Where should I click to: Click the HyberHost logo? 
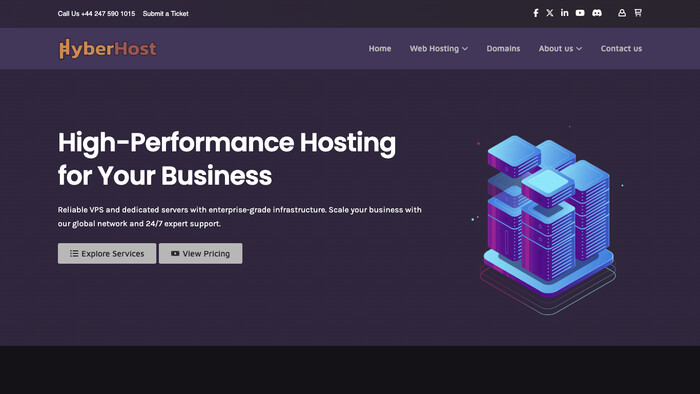pos(108,49)
